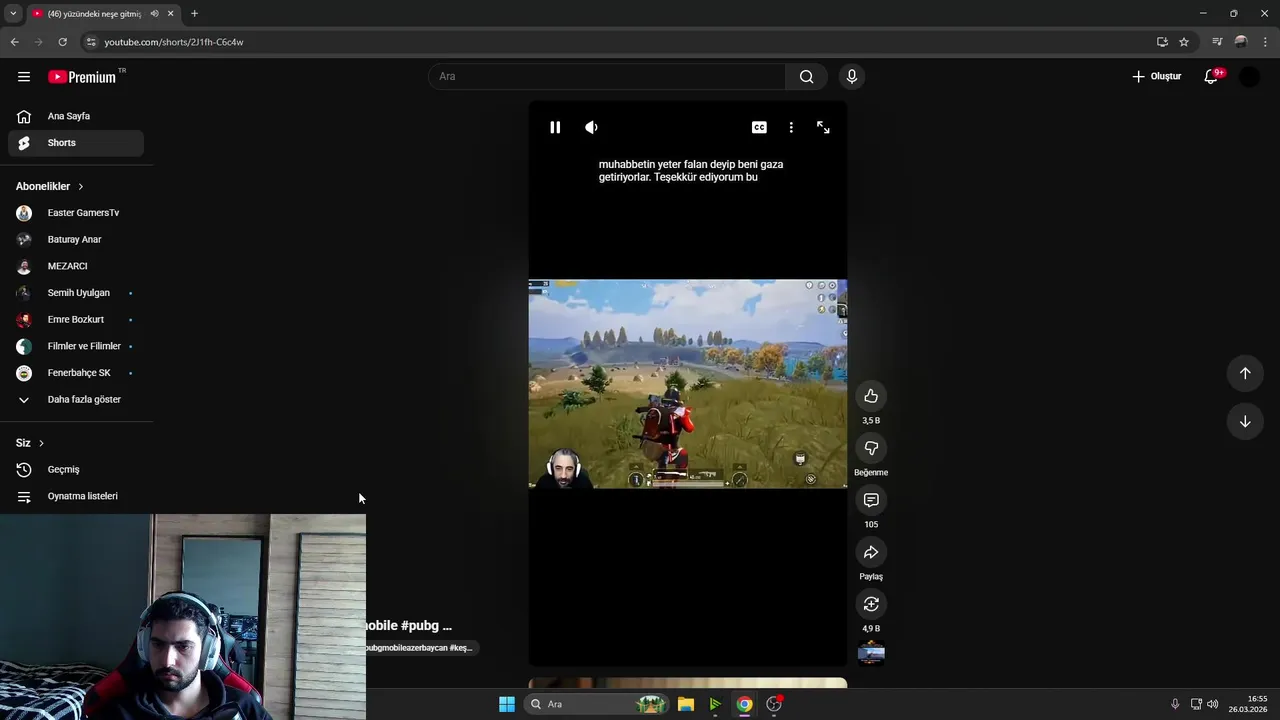Open Oynatma listeleri playlists
This screenshot has height=720, width=1280.
point(76,496)
